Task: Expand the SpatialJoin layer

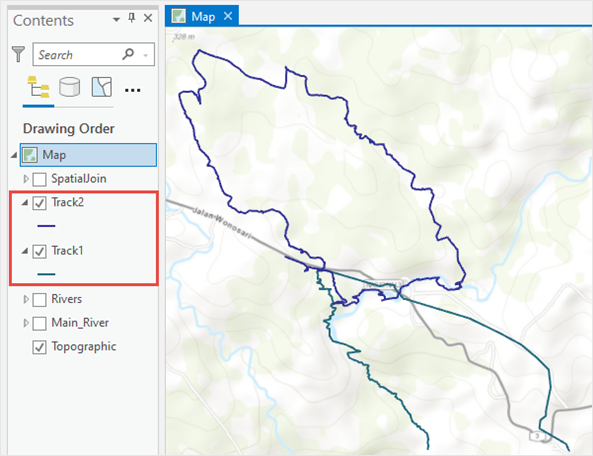Action: pos(26,178)
